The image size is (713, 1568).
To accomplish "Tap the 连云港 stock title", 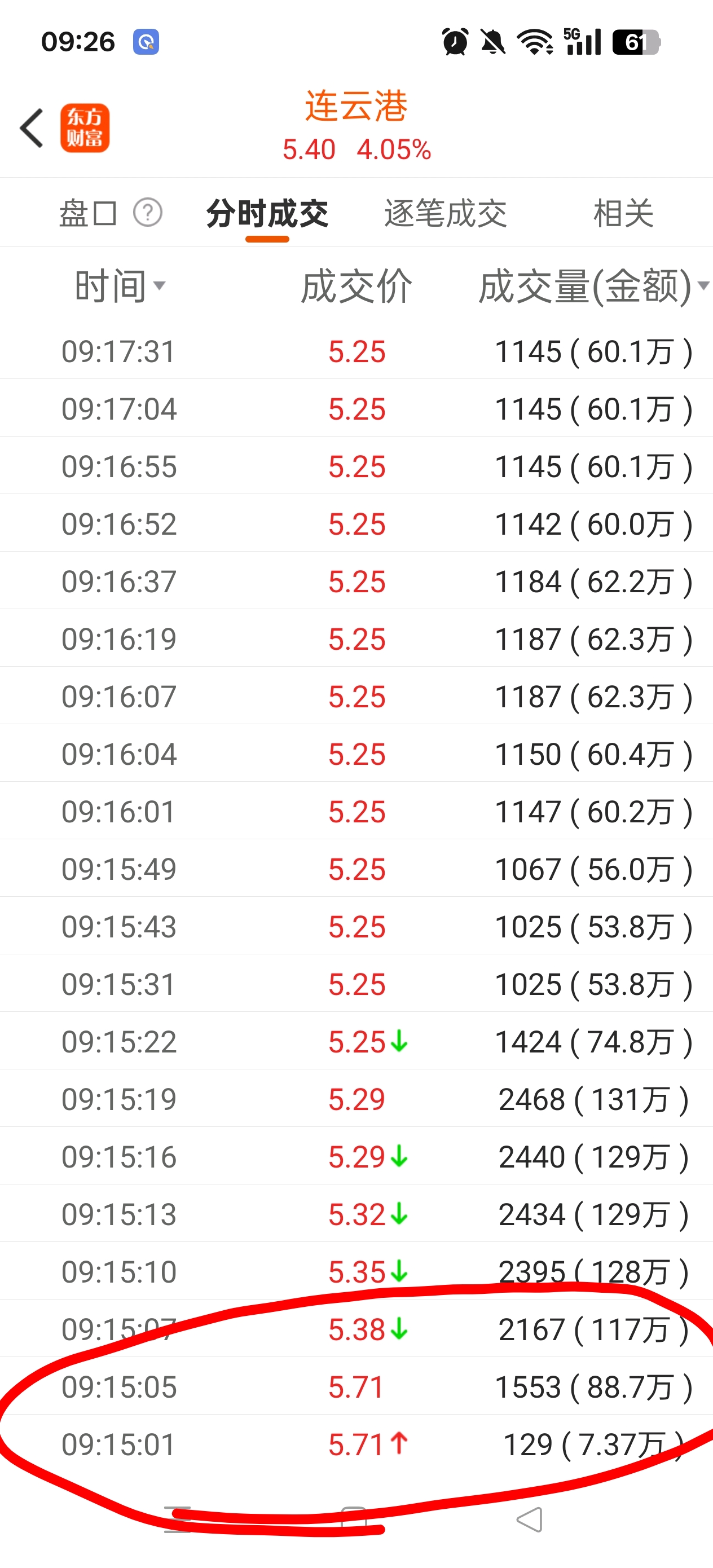I will point(356,107).
